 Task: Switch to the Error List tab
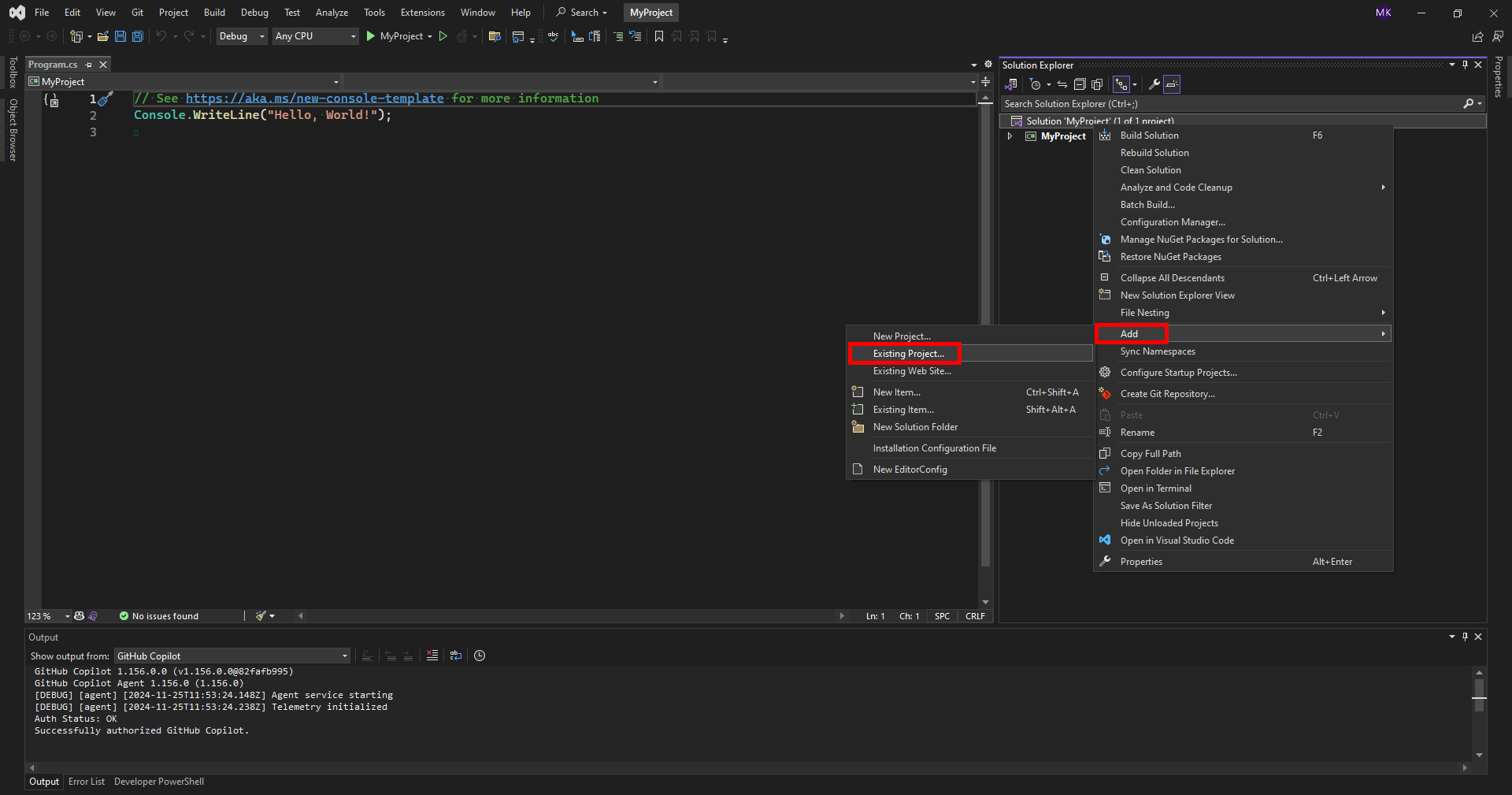[86, 782]
